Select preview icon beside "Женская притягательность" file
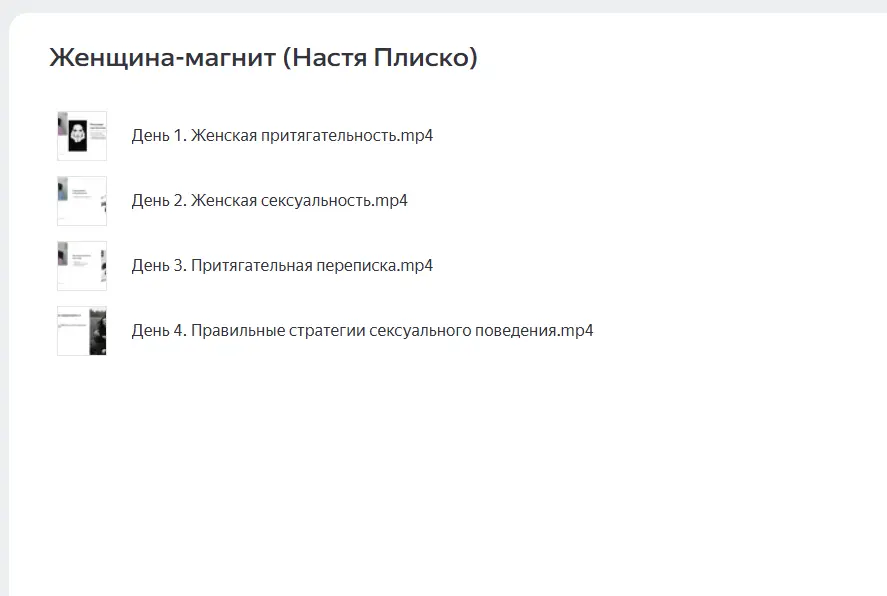Image resolution: width=887 pixels, height=596 pixels. [x=82, y=136]
